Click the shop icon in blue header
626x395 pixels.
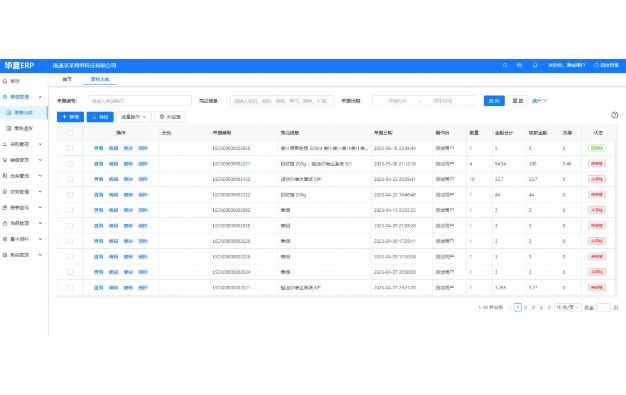(x=519, y=65)
